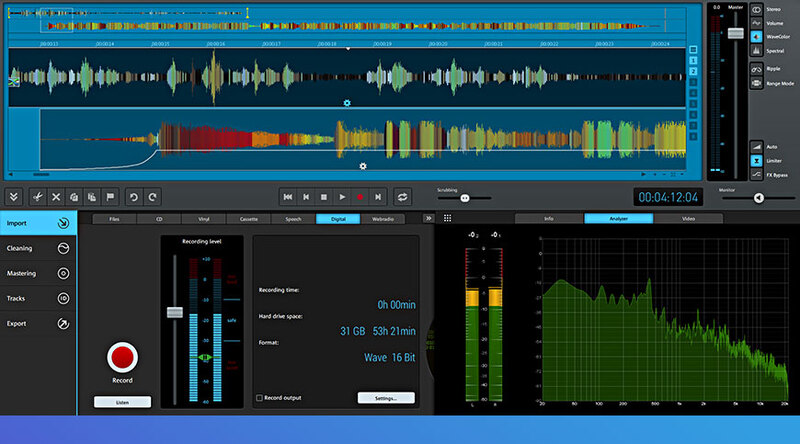This screenshot has width=800, height=444.
Task: Click the Settings... button
Action: tap(386, 398)
